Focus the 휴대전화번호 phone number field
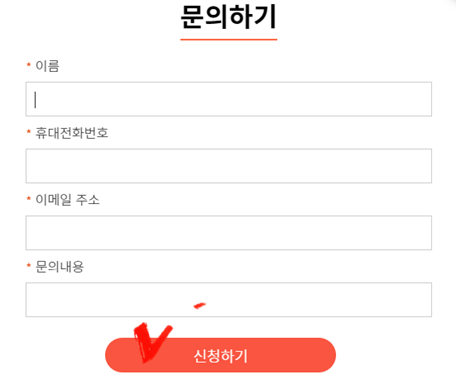This screenshot has width=456, height=384. 229,166
